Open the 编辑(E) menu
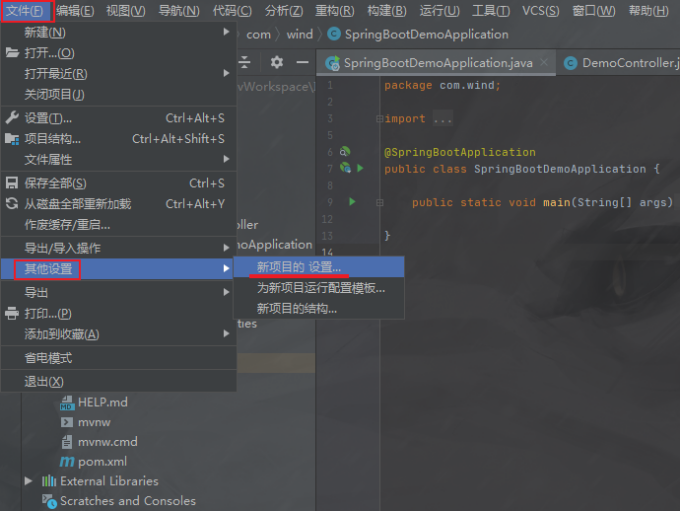The width and height of the screenshot is (681, 511). pos(75,10)
